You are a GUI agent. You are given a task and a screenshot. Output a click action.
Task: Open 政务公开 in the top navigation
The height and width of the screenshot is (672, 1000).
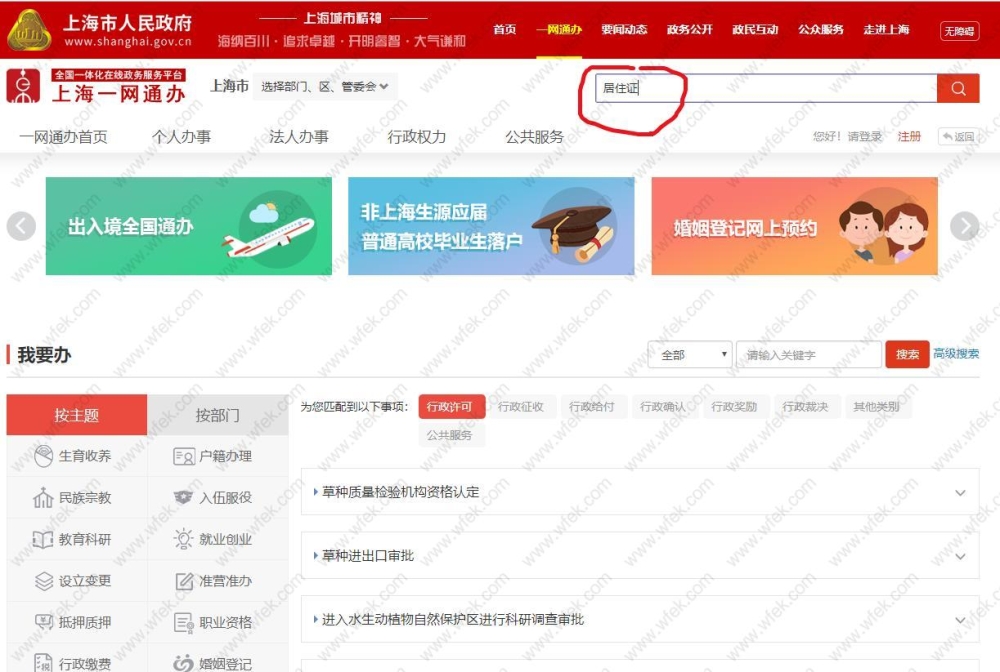(689, 29)
